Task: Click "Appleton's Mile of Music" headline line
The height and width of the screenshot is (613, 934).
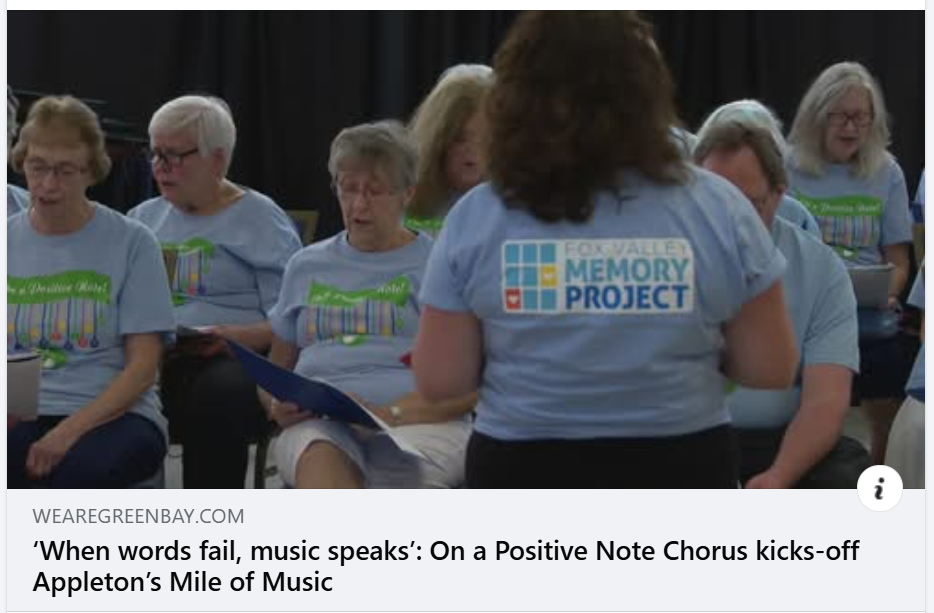Action: (182, 581)
